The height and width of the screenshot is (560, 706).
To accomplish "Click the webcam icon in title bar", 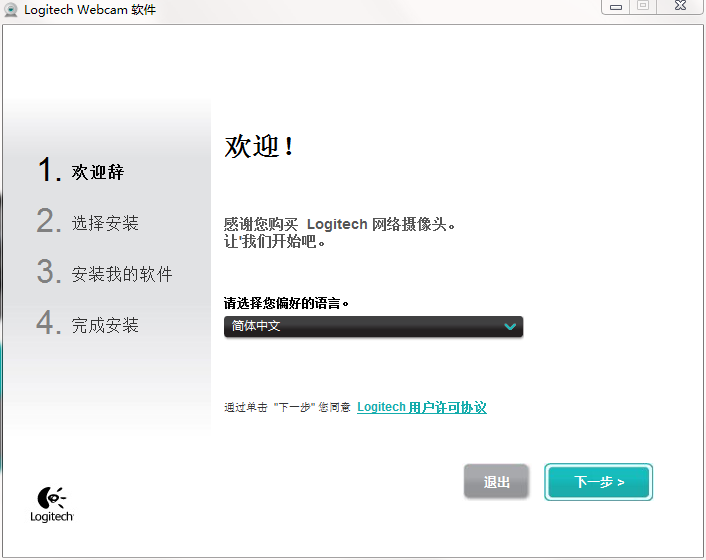I will point(11,10).
